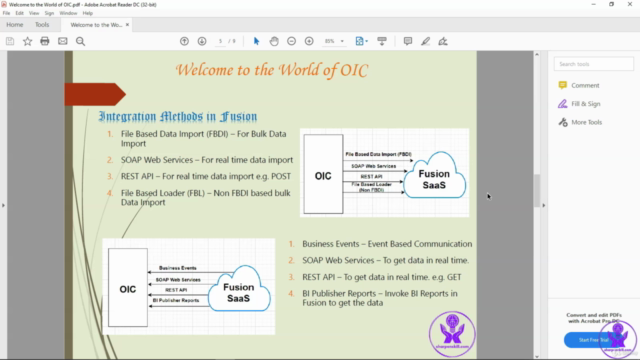Open the View menu
The width and height of the screenshot is (640, 360).
pos(34,13)
